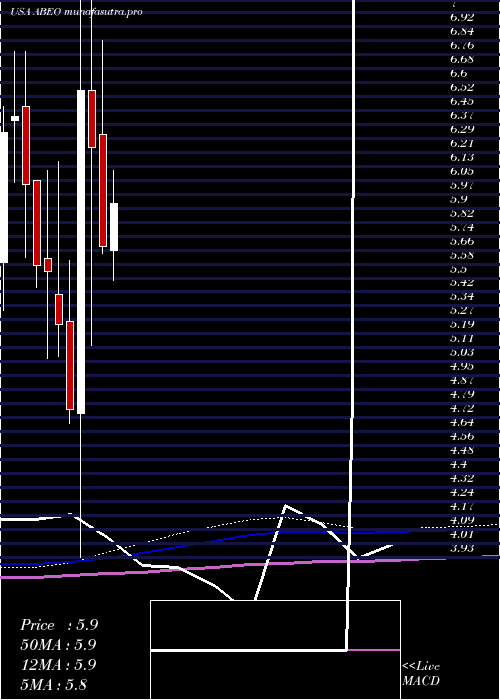Image resolution: width=500 pixels, height=700 pixels.
Task: Select the 4.32 price axis label
Action: coord(462,478)
